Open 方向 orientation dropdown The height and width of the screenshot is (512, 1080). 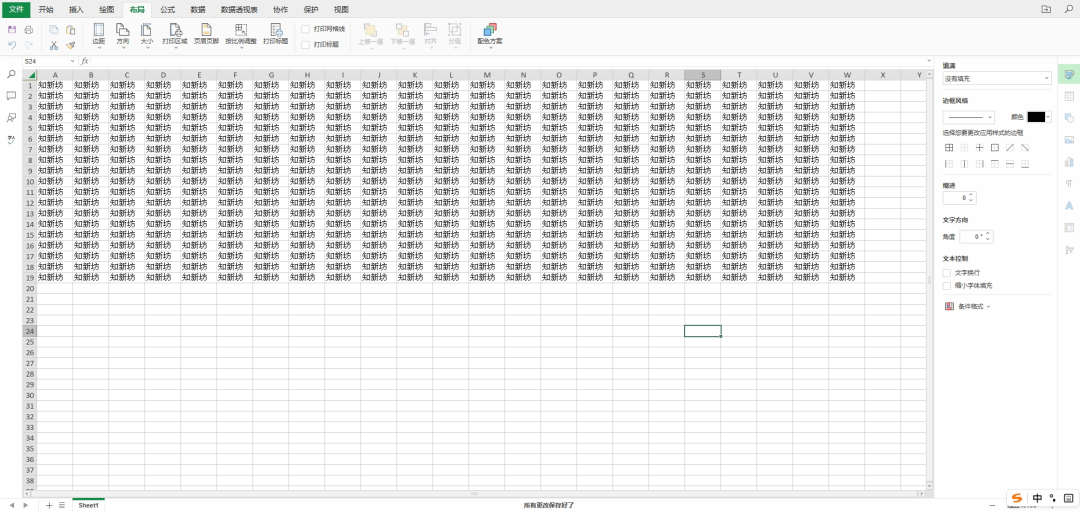tap(123, 35)
